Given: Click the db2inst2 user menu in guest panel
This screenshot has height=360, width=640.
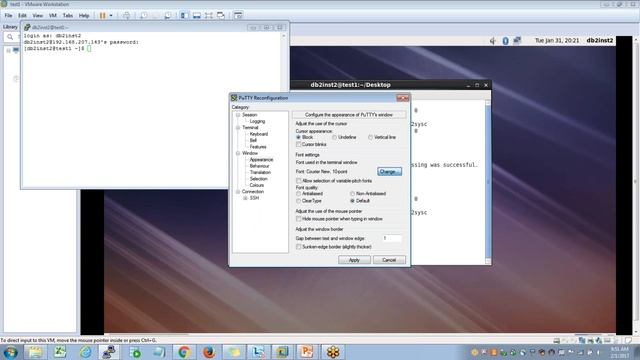Looking at the screenshot, I should point(600,40).
